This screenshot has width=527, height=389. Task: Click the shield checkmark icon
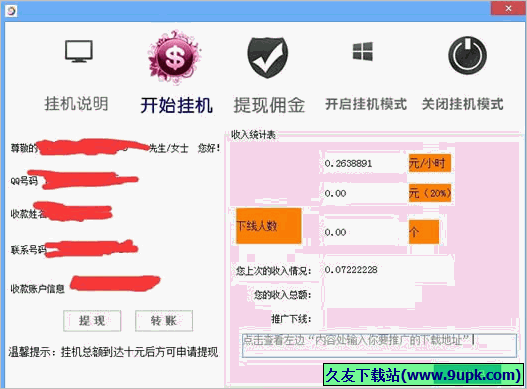pyautogui.click(x=268, y=57)
